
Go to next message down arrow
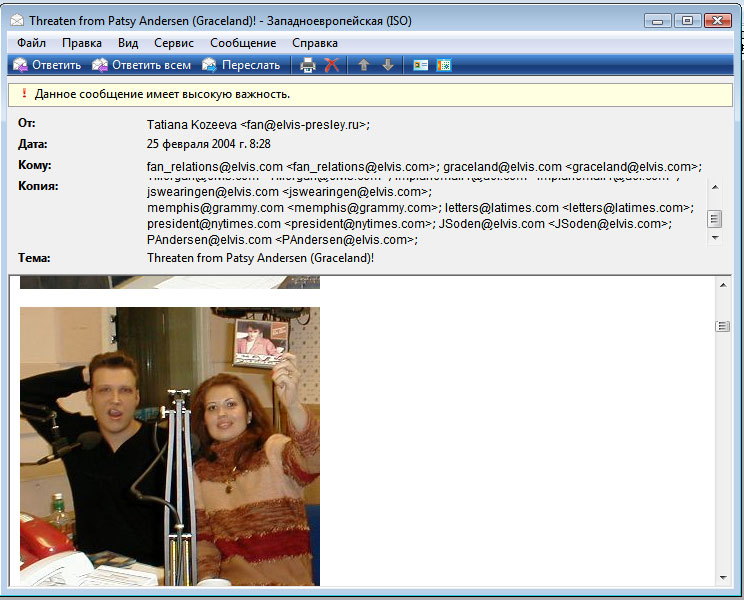tap(388, 65)
